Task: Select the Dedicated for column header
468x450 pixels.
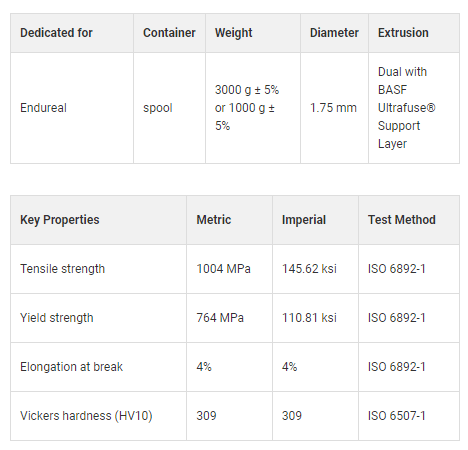Action: [x=56, y=33]
